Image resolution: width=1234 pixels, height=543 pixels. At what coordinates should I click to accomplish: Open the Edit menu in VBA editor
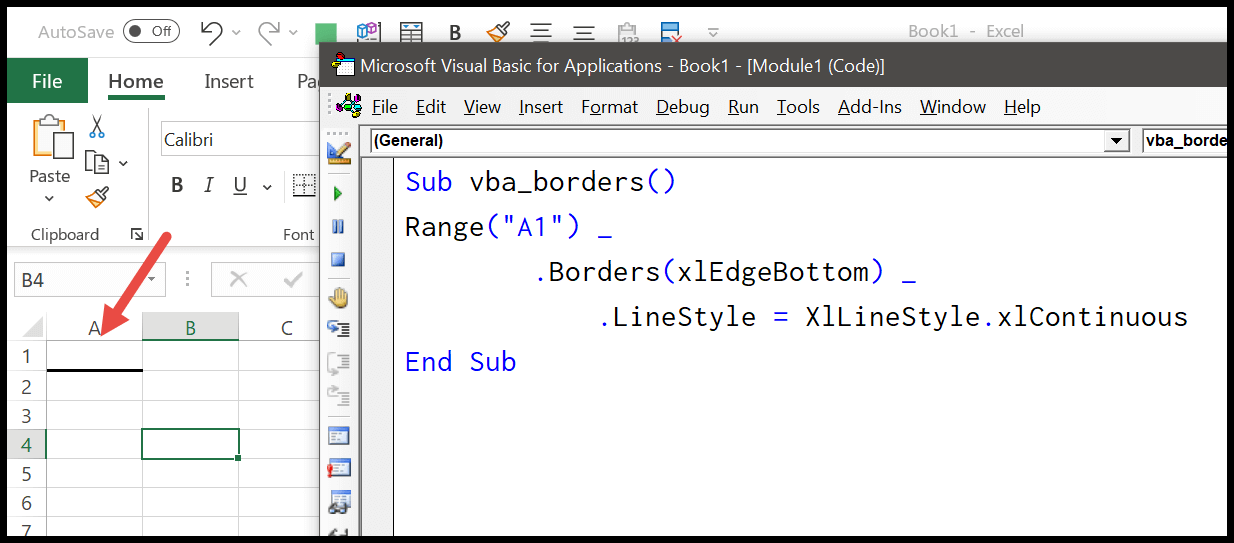[x=431, y=107]
